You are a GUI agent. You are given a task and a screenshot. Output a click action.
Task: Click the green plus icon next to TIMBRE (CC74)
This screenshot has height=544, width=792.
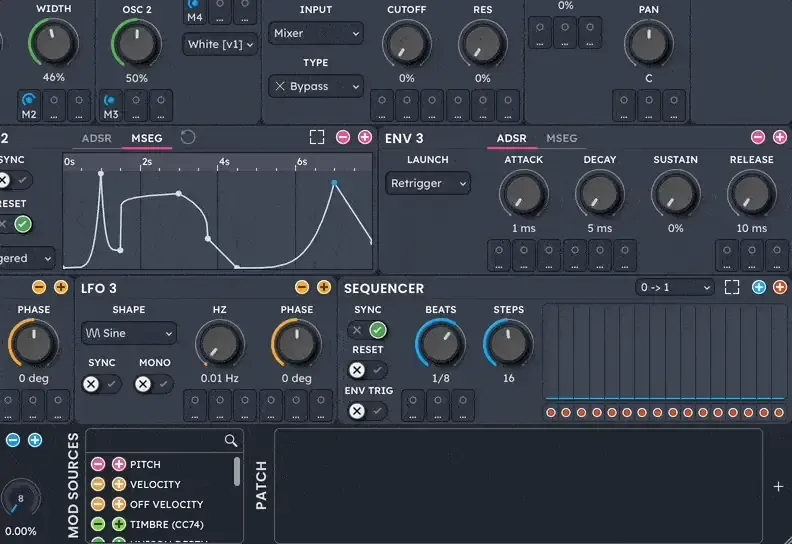[119, 524]
